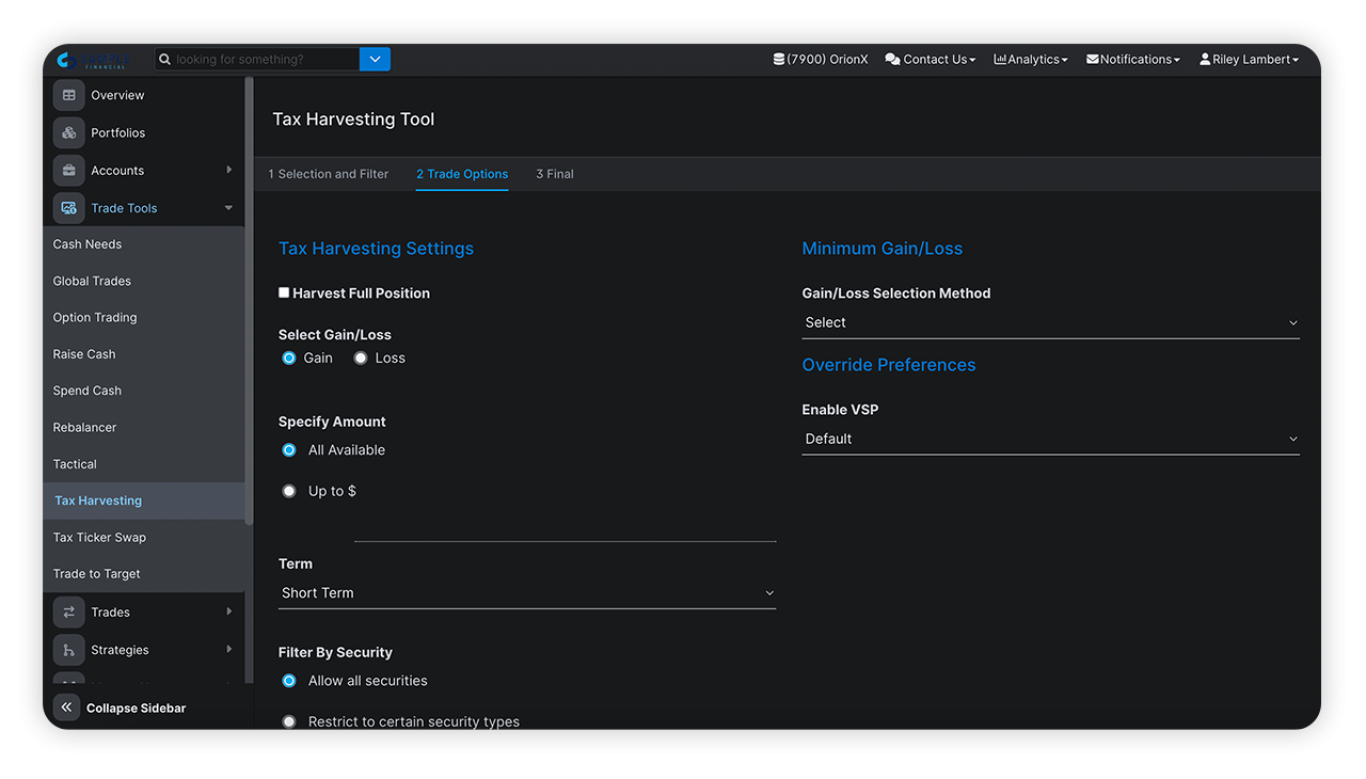The width and height of the screenshot is (1366, 779).
Task: Switch to the 1 Selection and Filter tab
Action: pos(328,174)
